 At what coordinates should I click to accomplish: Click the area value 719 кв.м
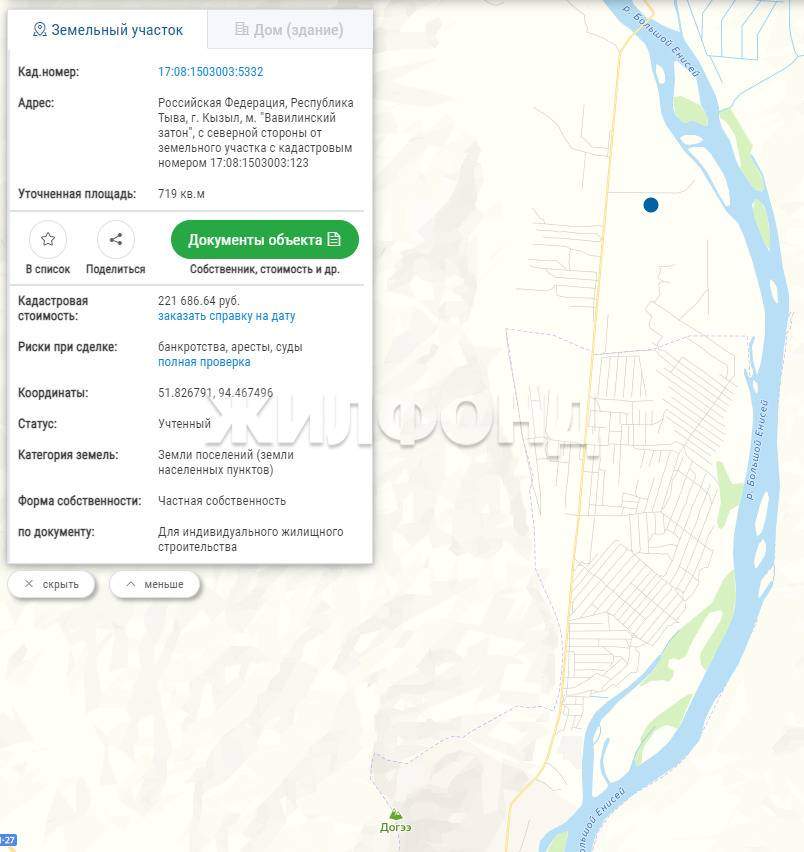pyautogui.click(x=181, y=194)
